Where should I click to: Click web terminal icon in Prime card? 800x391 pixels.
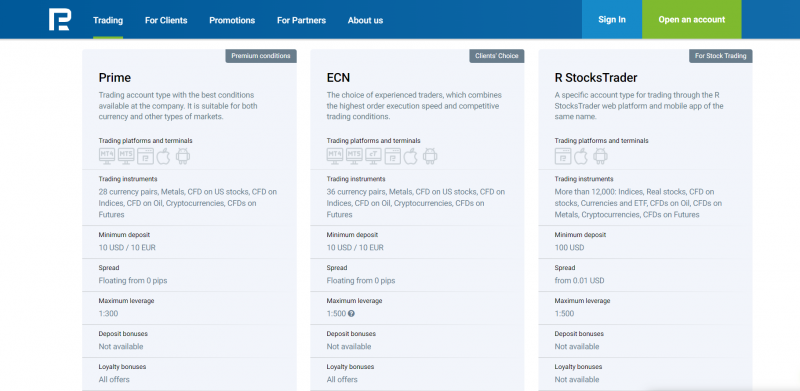point(145,156)
